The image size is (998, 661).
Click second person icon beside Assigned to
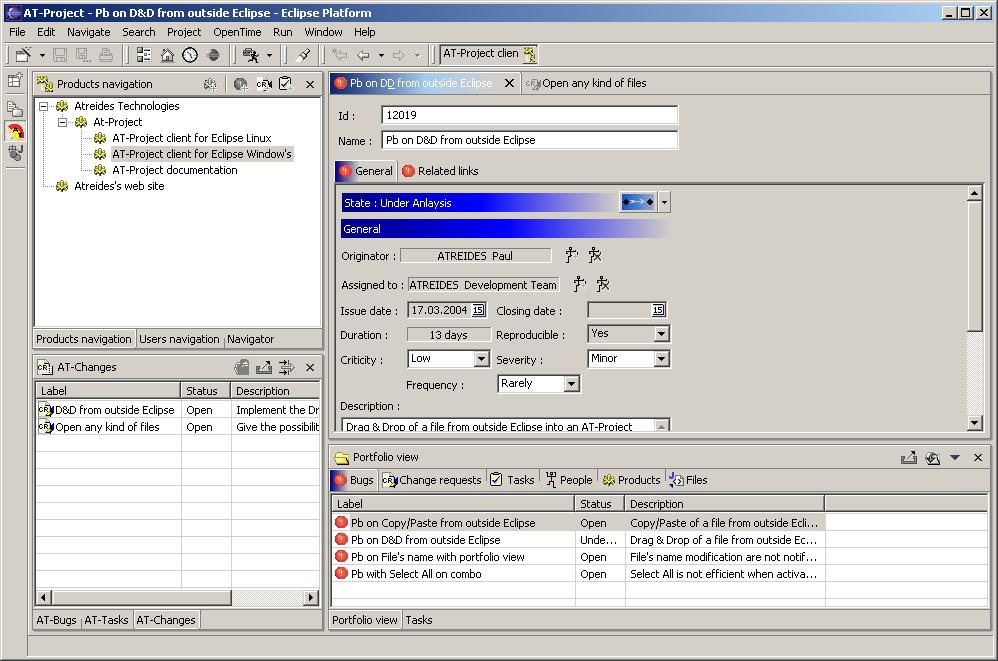pos(603,284)
